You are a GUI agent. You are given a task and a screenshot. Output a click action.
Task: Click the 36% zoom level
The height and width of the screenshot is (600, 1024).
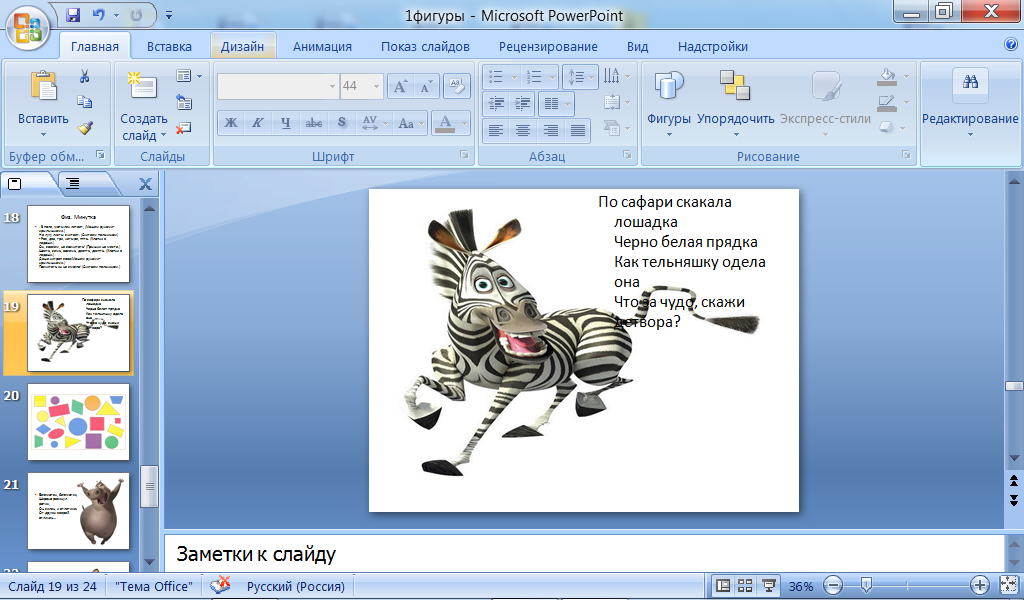click(x=801, y=586)
